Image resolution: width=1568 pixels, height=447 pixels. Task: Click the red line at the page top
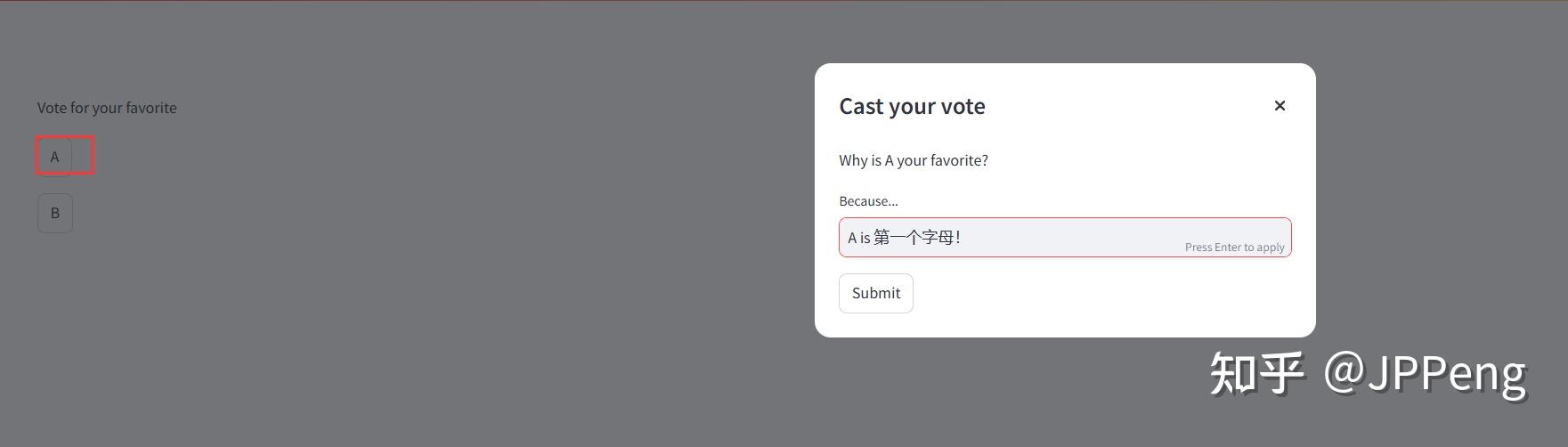pos(784,1)
